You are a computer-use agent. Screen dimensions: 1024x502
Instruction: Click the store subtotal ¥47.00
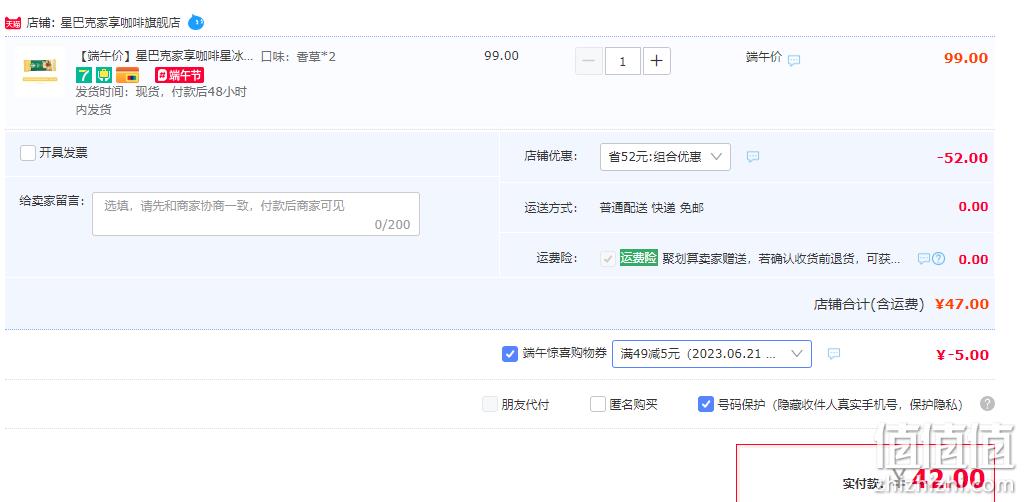(x=962, y=304)
